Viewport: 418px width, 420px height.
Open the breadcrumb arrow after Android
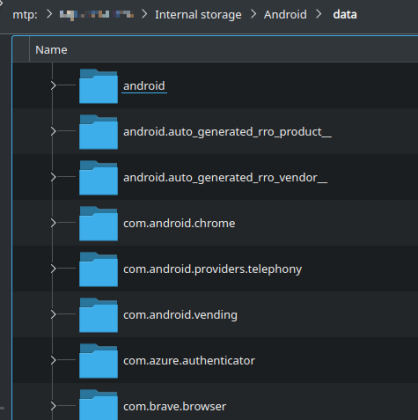tap(319, 14)
